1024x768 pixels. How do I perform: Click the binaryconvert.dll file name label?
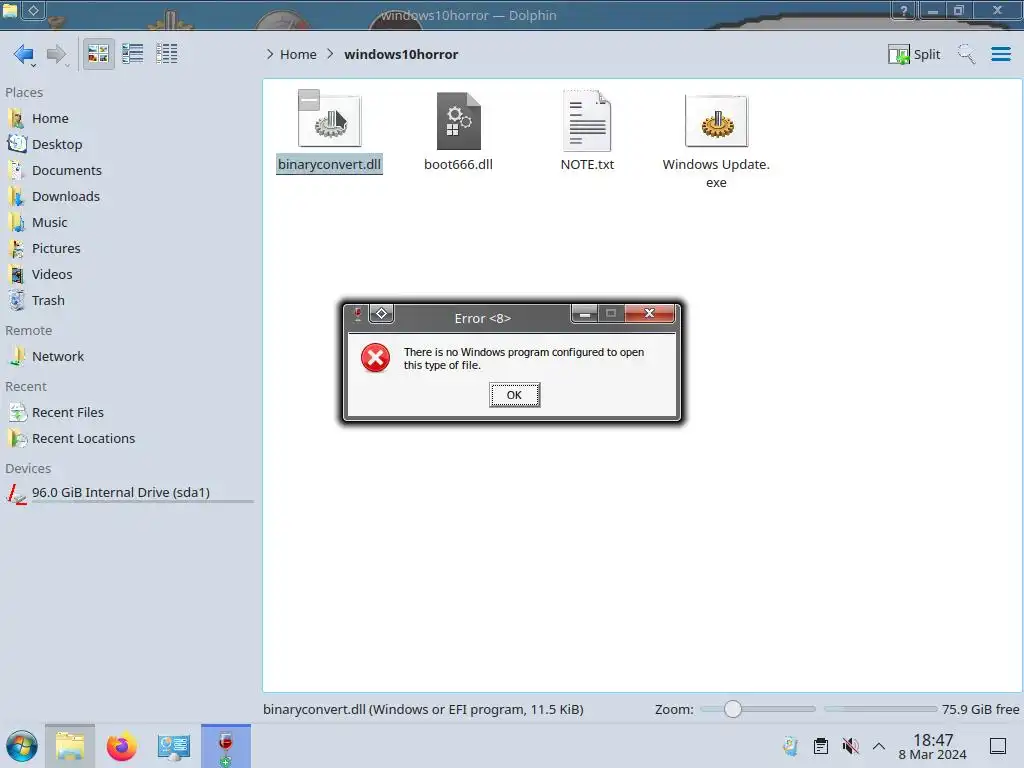[x=329, y=165]
